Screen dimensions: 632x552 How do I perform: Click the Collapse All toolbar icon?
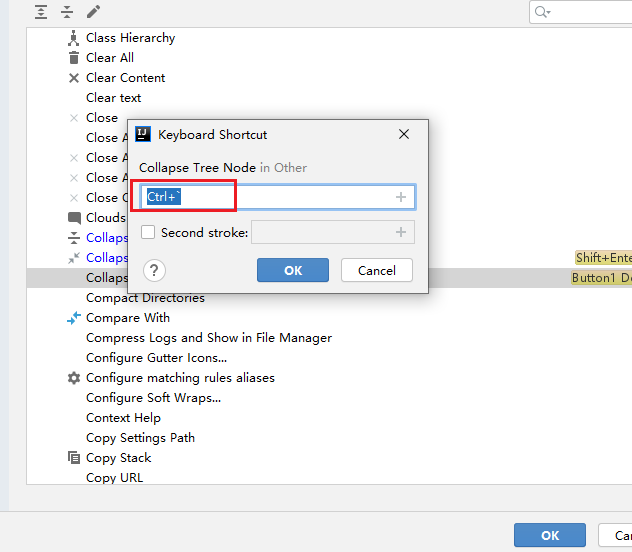[x=67, y=12]
